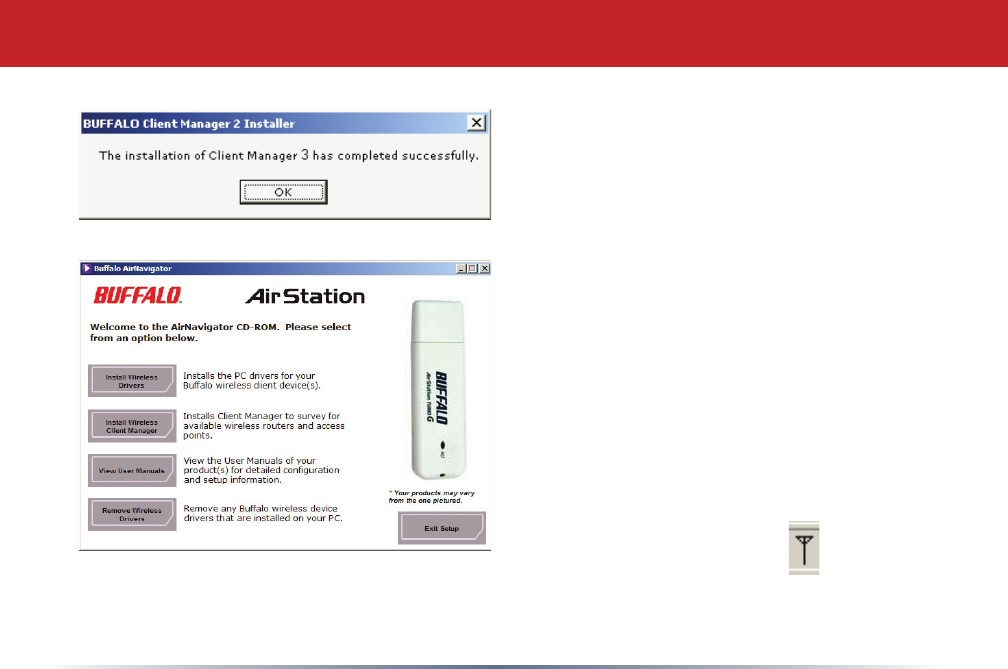Click 'View the User Manuals of your' description
Viewport: 1008px width, 669px height.
[x=262, y=470]
